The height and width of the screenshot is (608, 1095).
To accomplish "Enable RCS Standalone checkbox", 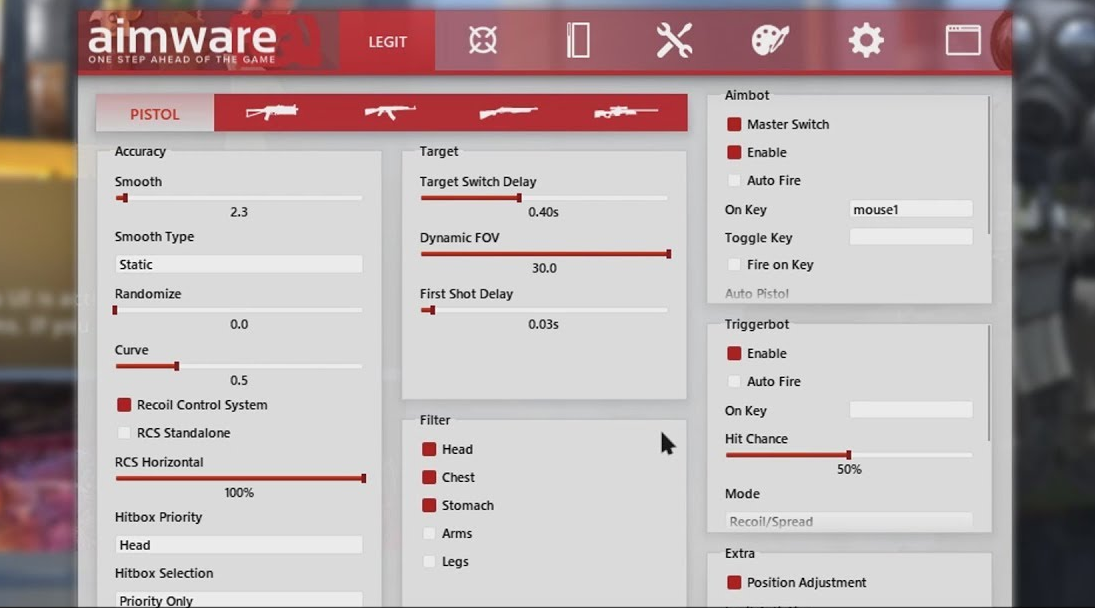I will point(124,433).
